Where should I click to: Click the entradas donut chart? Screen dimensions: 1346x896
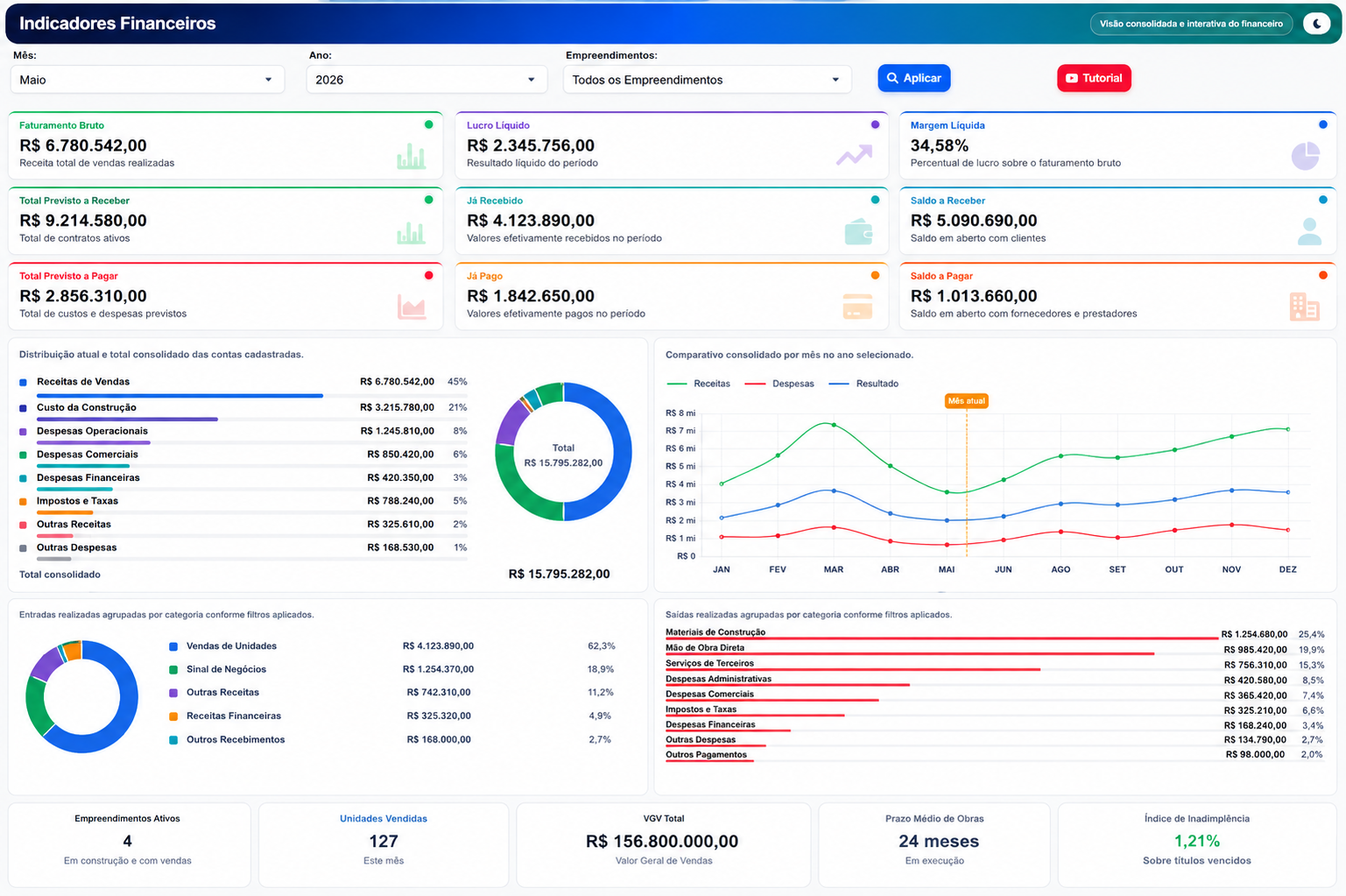coord(81,696)
